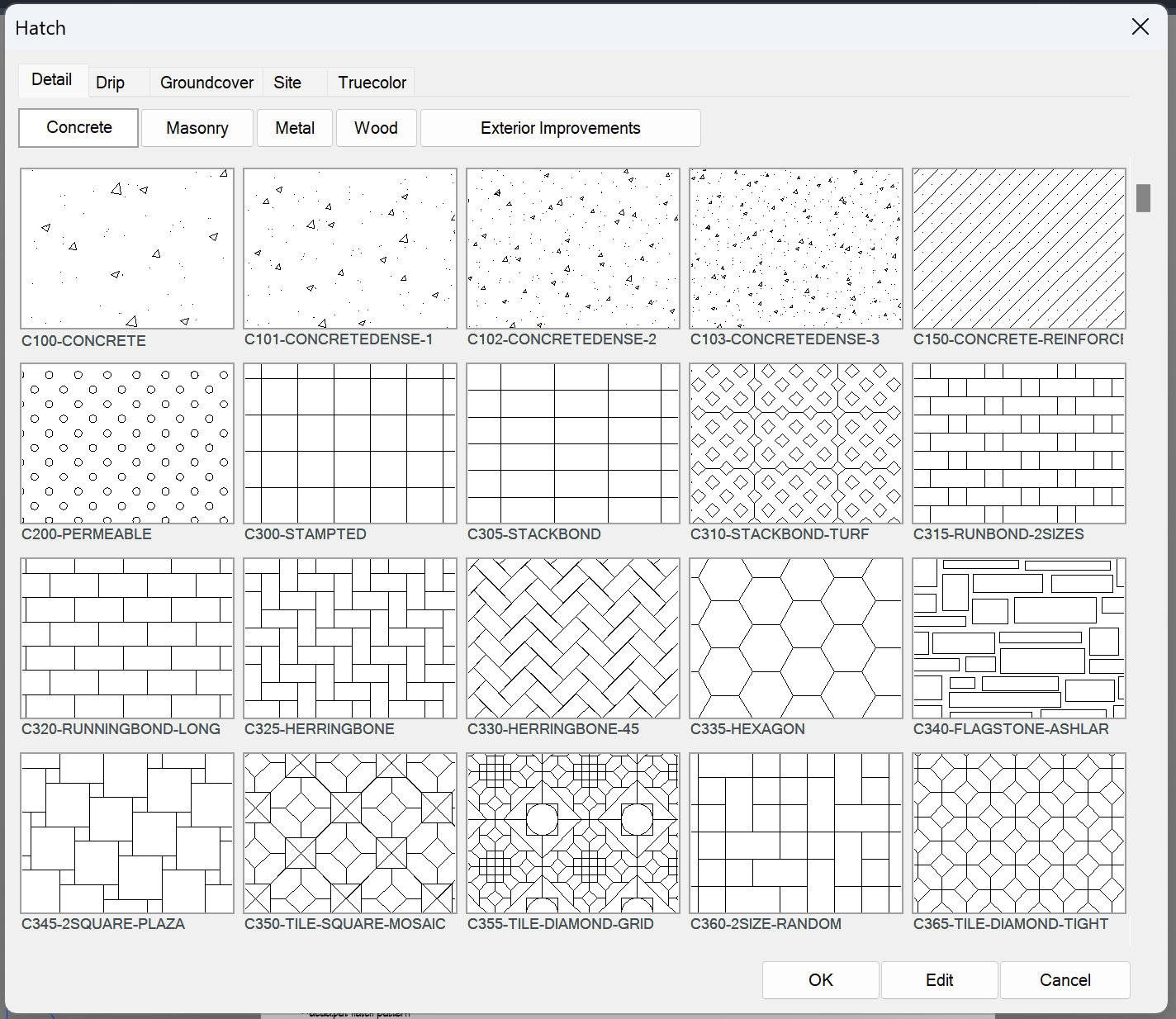Show the Masonry hatch category
The height and width of the screenshot is (1019, 1176).
click(x=197, y=128)
